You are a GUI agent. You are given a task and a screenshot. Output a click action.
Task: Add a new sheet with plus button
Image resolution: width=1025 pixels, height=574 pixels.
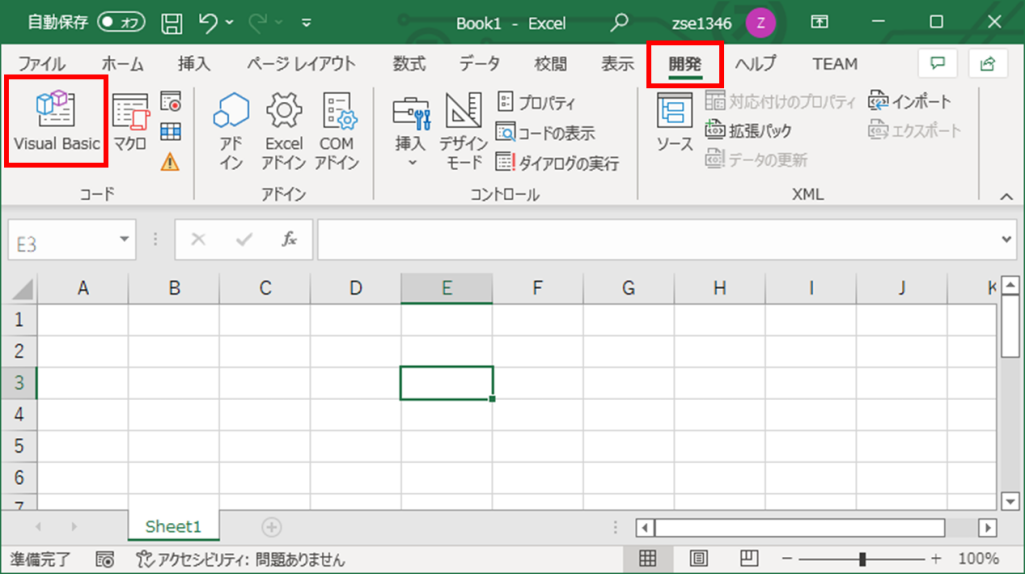[x=271, y=527]
